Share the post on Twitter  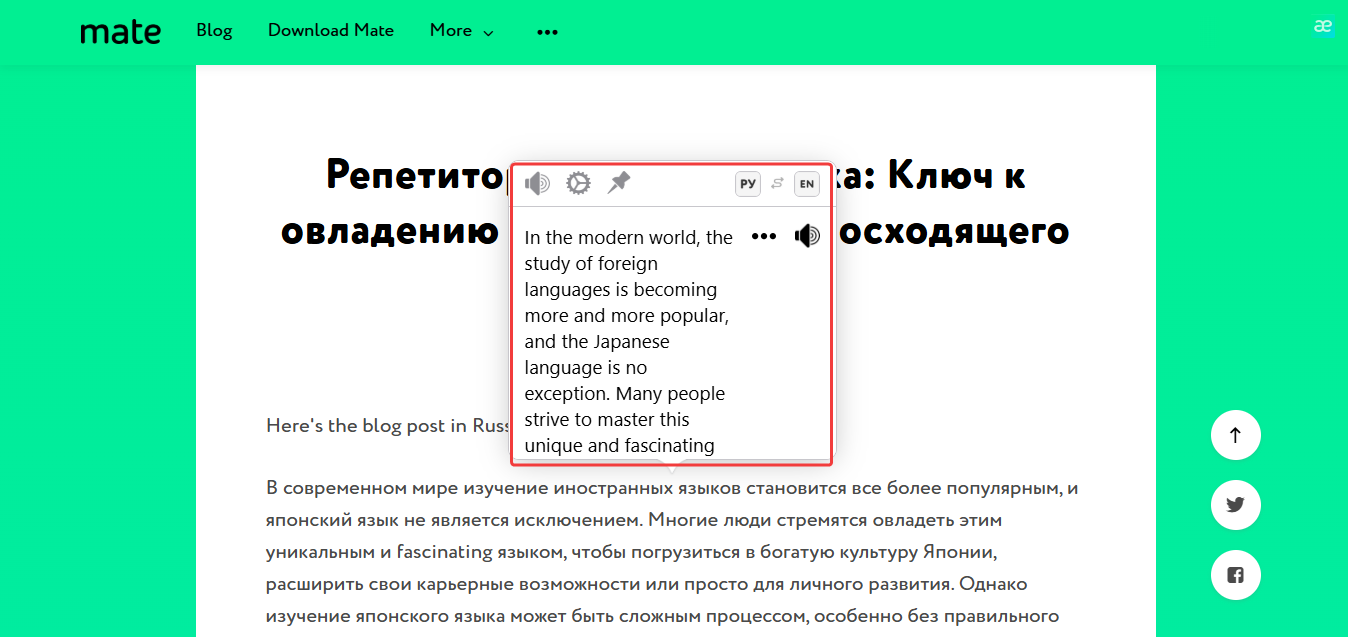[x=1235, y=505]
